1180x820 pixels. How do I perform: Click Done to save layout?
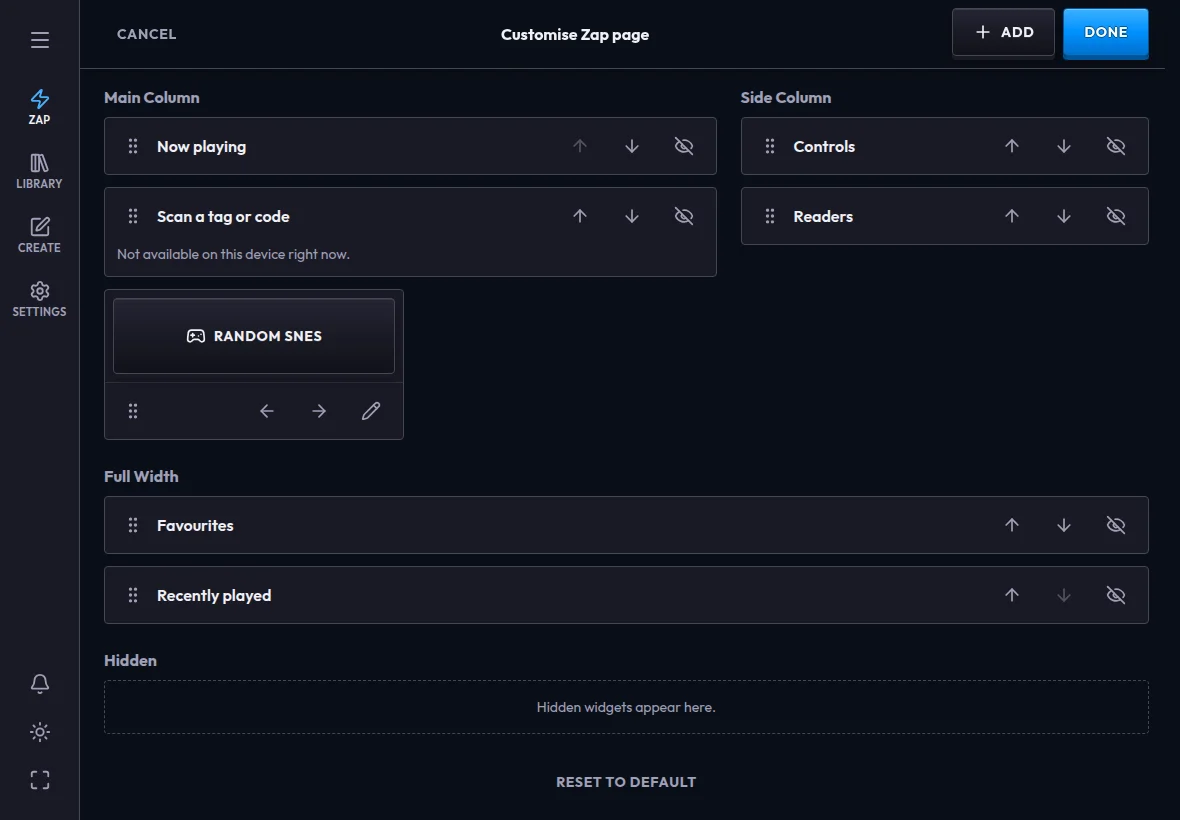point(1105,32)
